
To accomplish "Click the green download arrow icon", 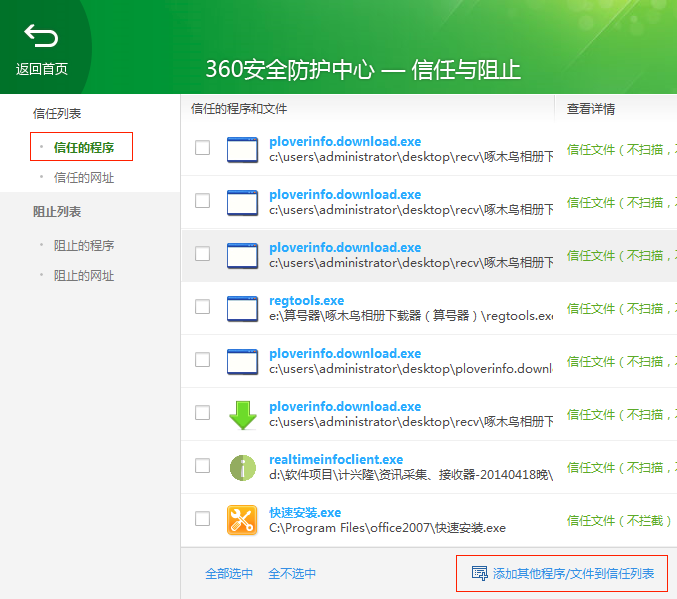I will click(x=242, y=414).
